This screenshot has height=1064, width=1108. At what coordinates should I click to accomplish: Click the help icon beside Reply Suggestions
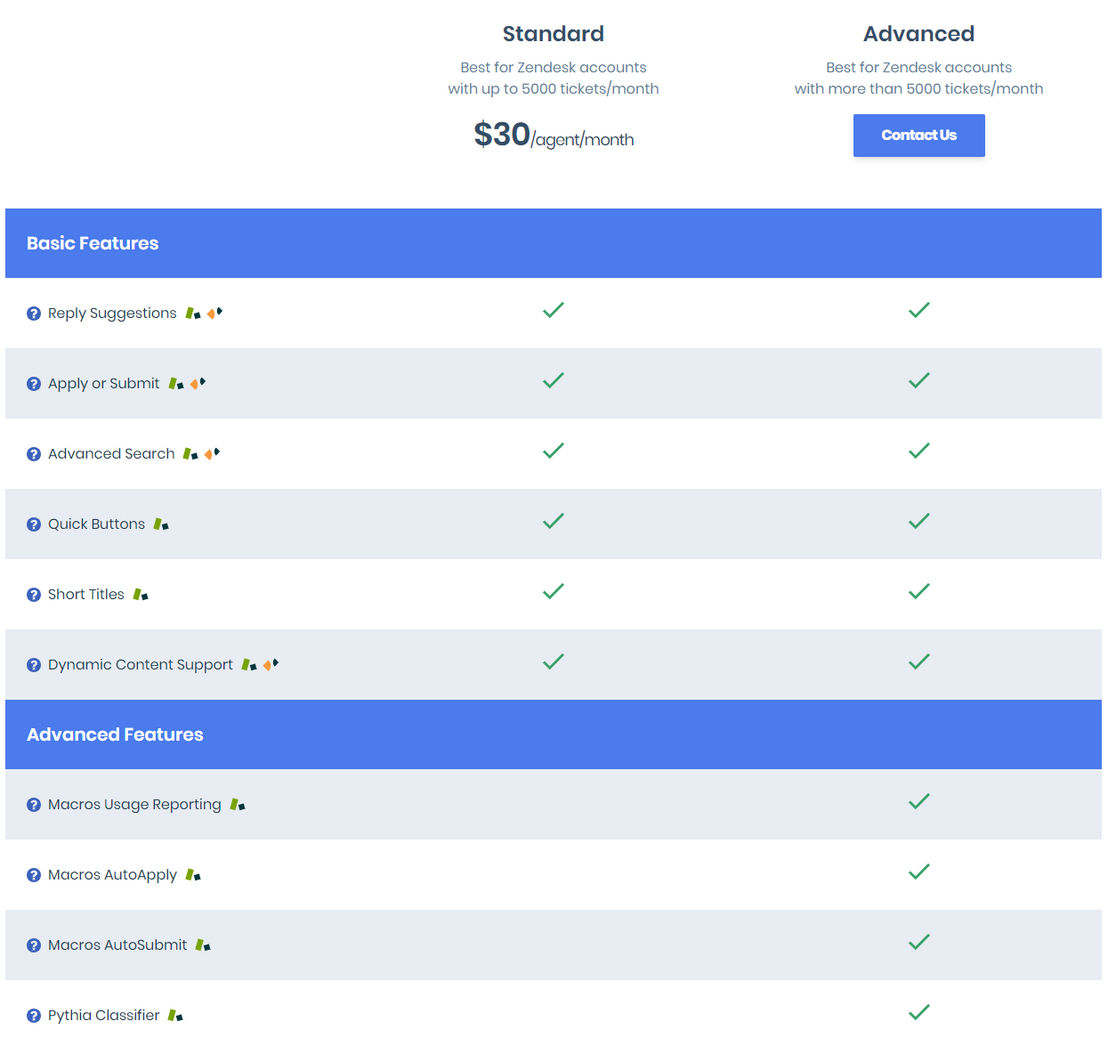[34, 314]
